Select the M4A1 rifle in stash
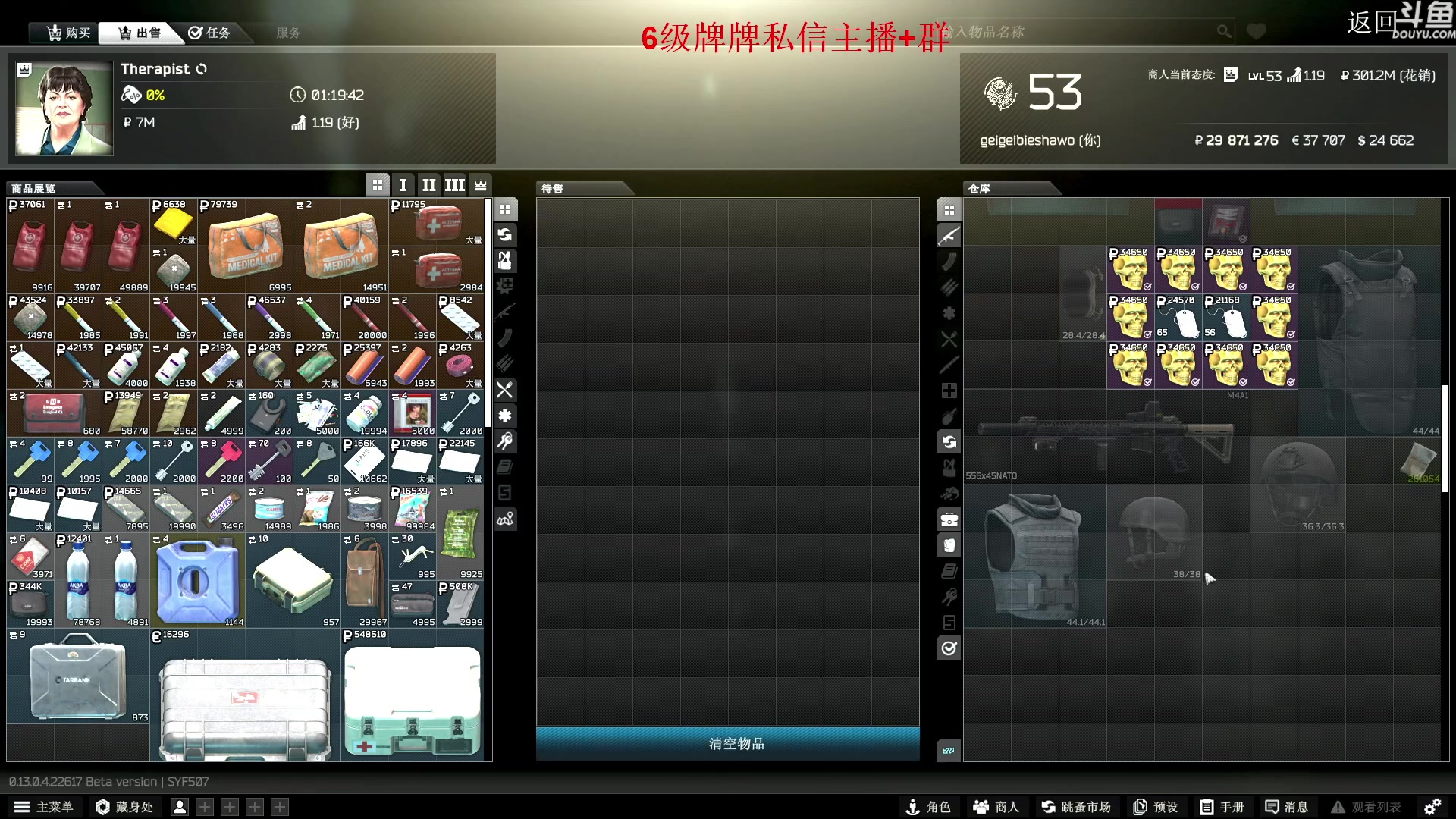Screen dimensions: 1456x819 [x=1107, y=437]
